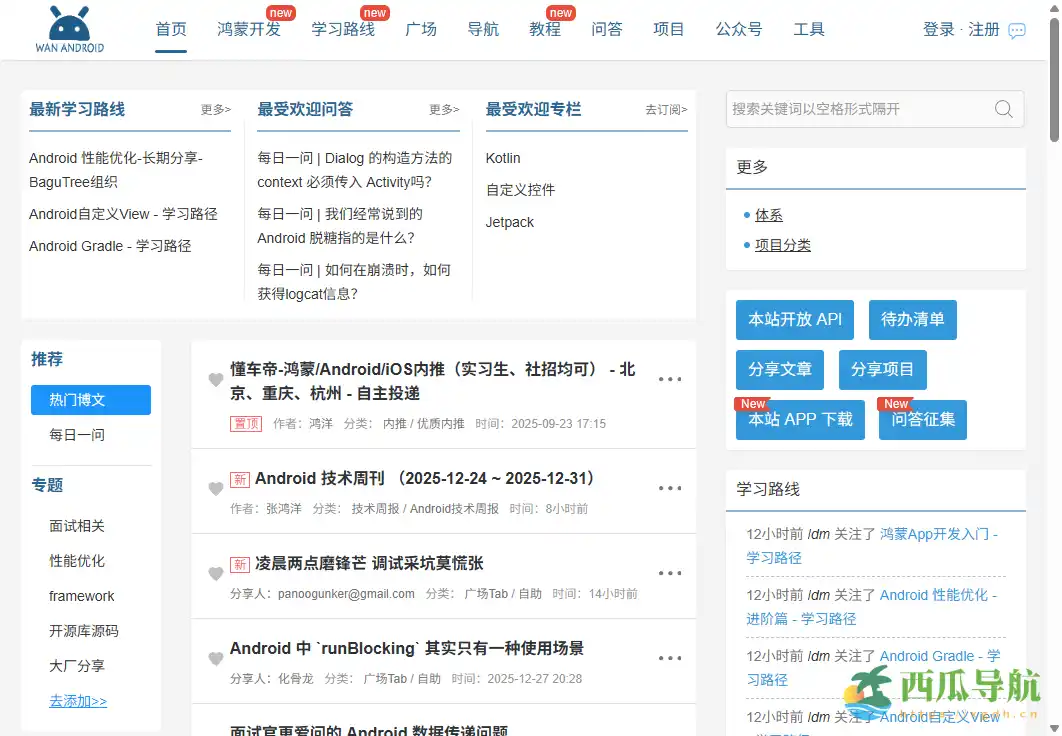1062x736 pixels.
Task: Click the 置顶 tag on the pinned post
Action: [246, 423]
